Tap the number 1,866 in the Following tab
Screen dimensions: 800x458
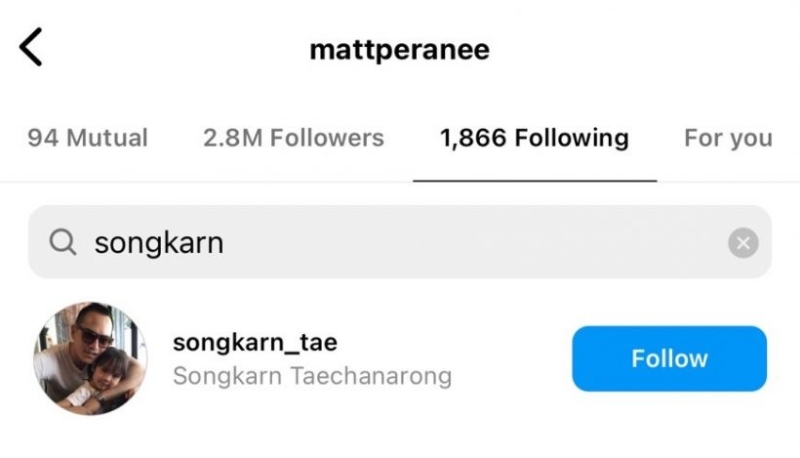(x=473, y=138)
